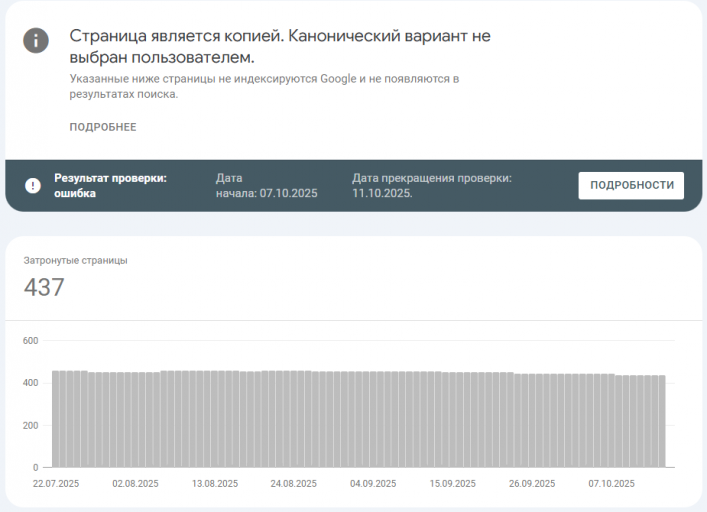Click the last bar at chart's right end
The height and width of the screenshot is (512, 707).
662,421
